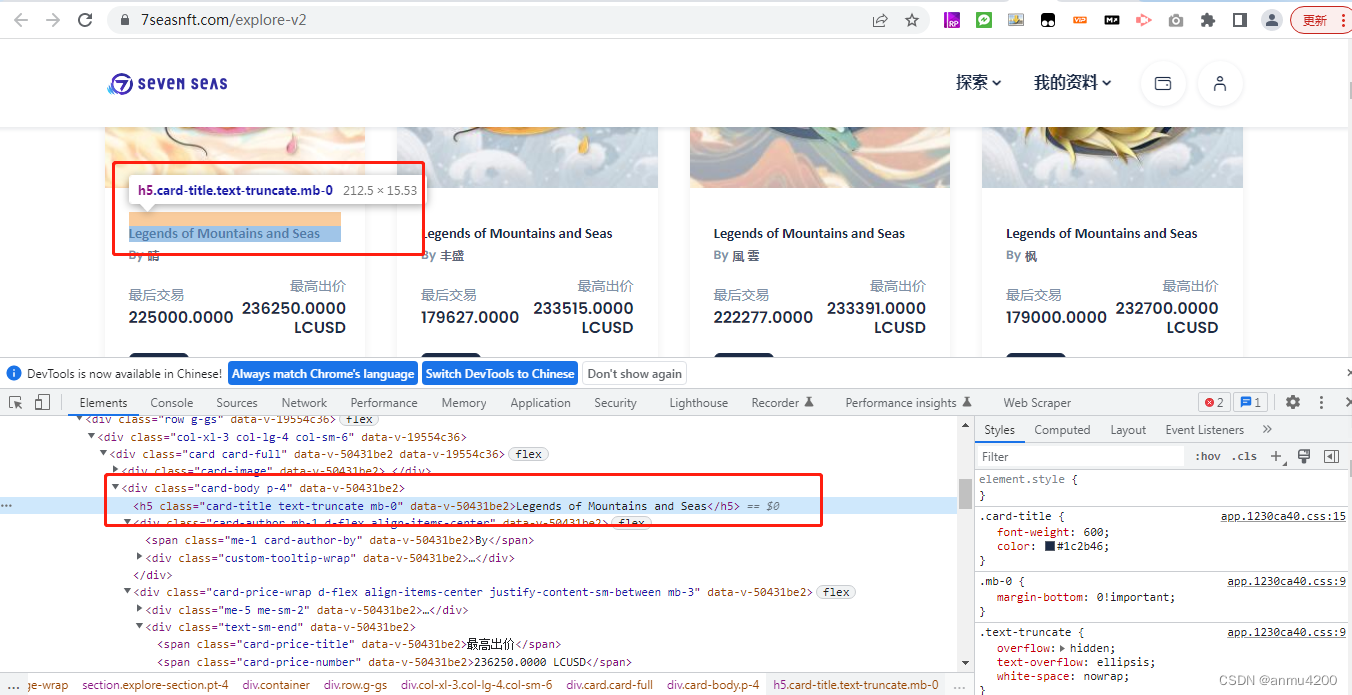Toggle the .cls class editor button
1352x695 pixels.
[1245, 456]
